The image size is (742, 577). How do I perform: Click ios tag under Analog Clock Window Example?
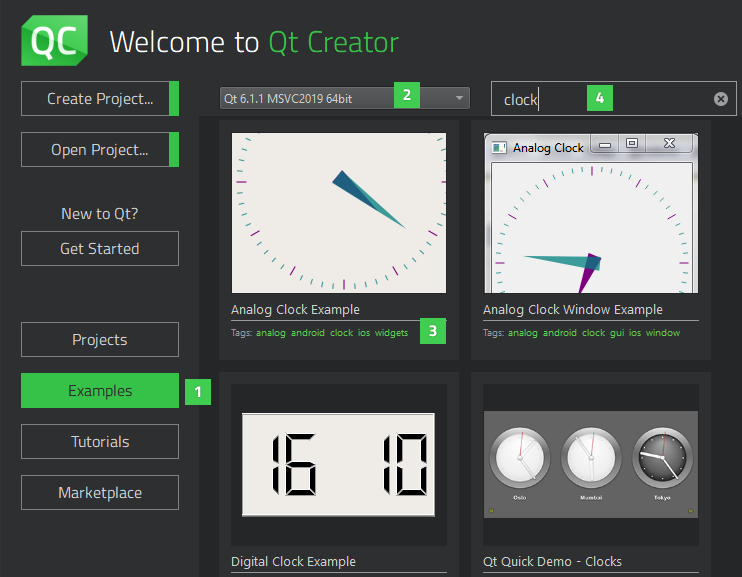(x=635, y=333)
